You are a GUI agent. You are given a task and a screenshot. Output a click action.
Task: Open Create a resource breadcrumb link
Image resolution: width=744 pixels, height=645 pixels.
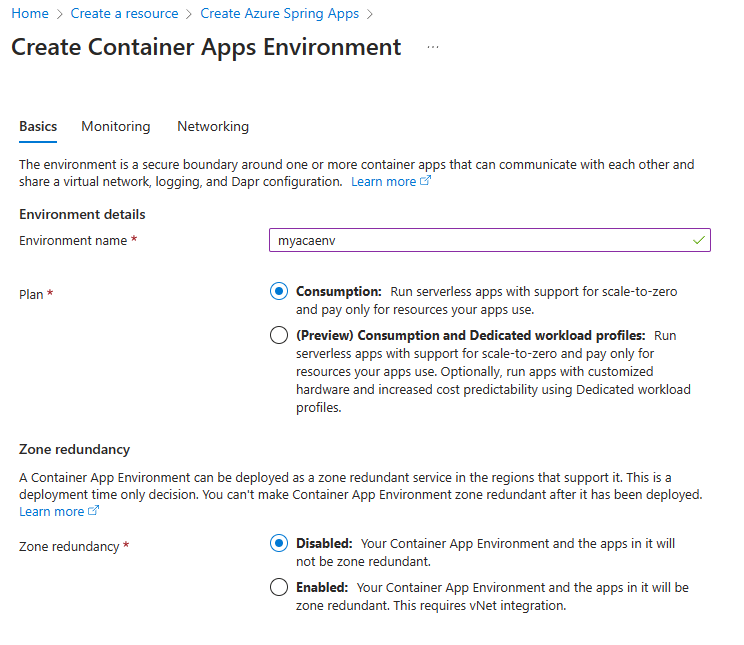pyautogui.click(x=124, y=13)
